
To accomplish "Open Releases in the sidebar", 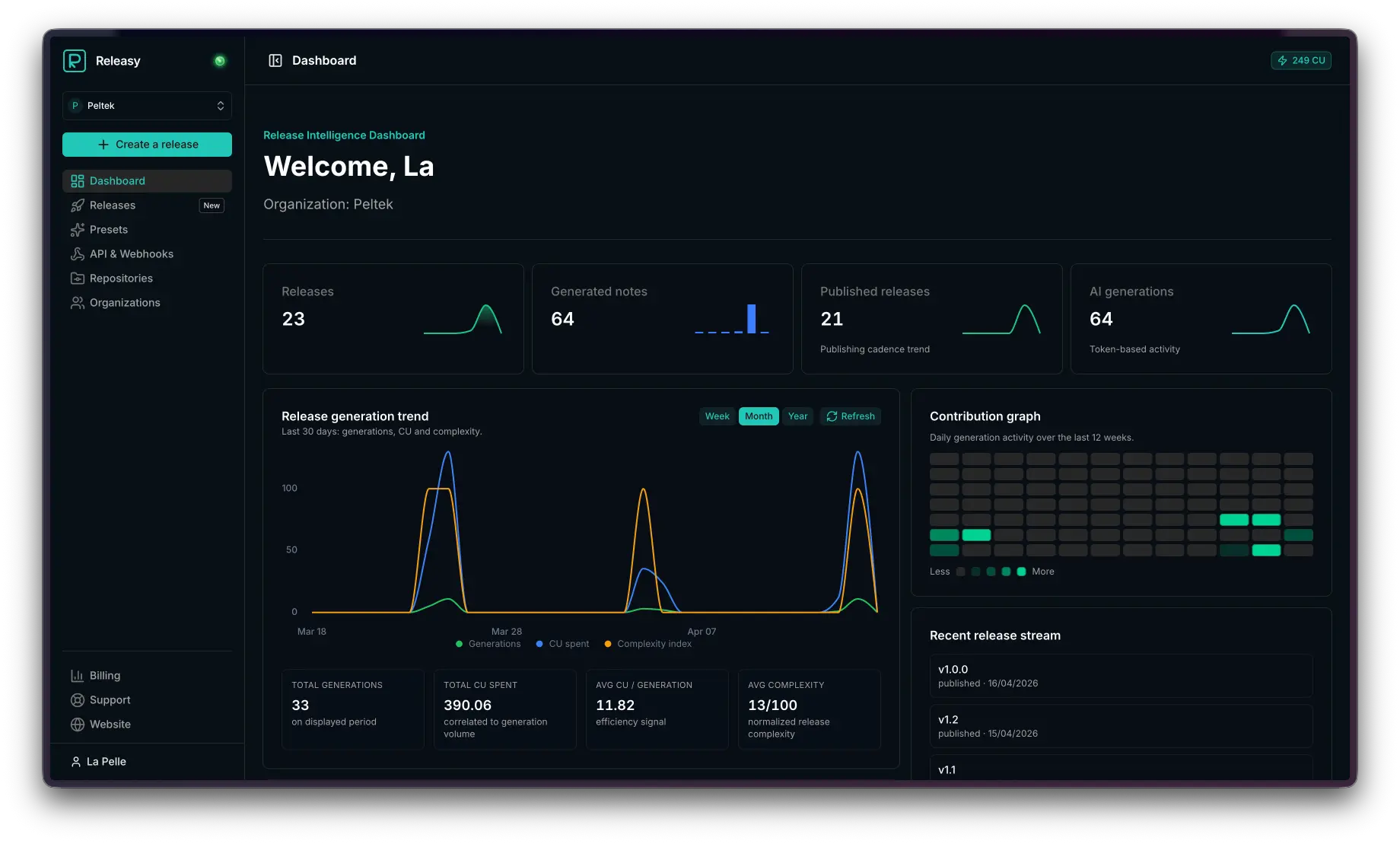I will [x=147, y=205].
